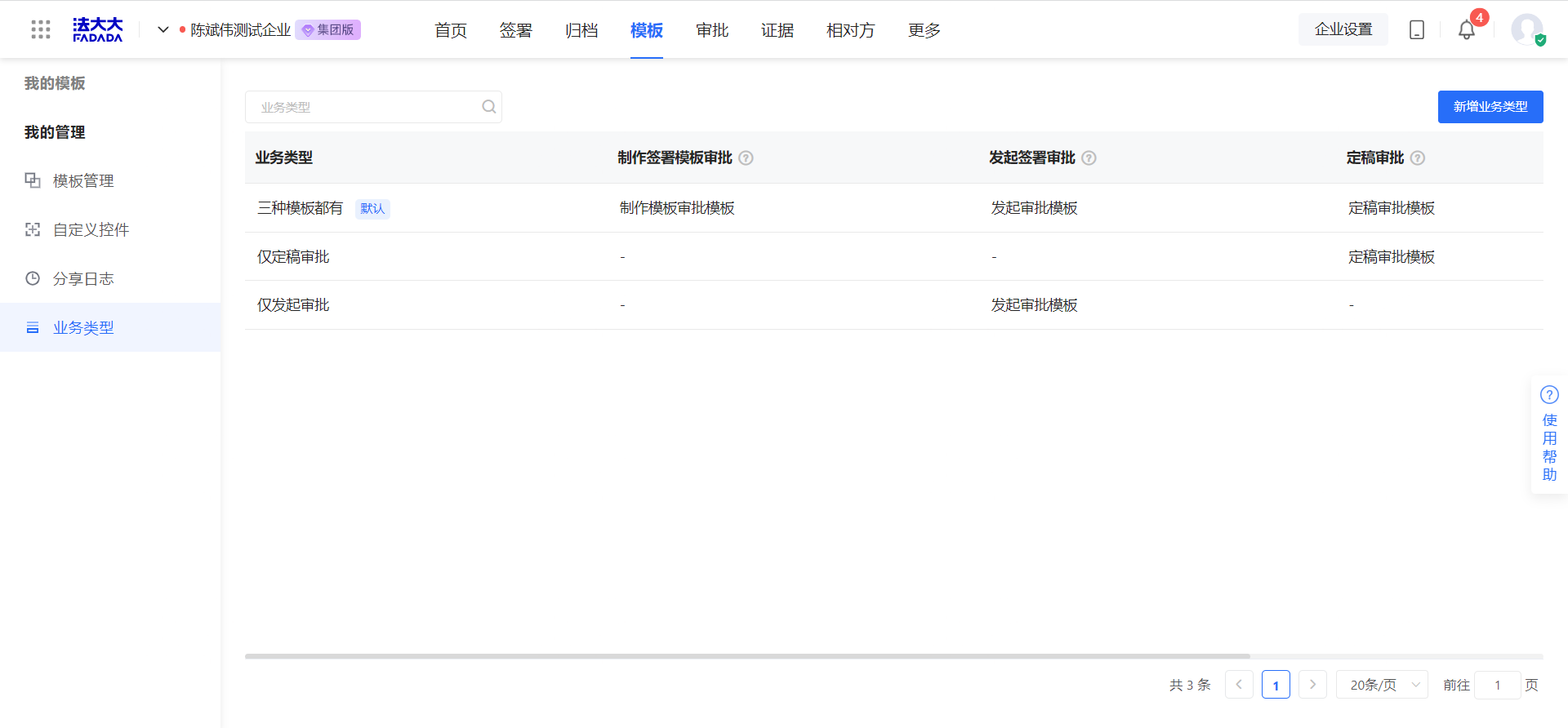Go to the previous page arrow

click(1239, 685)
